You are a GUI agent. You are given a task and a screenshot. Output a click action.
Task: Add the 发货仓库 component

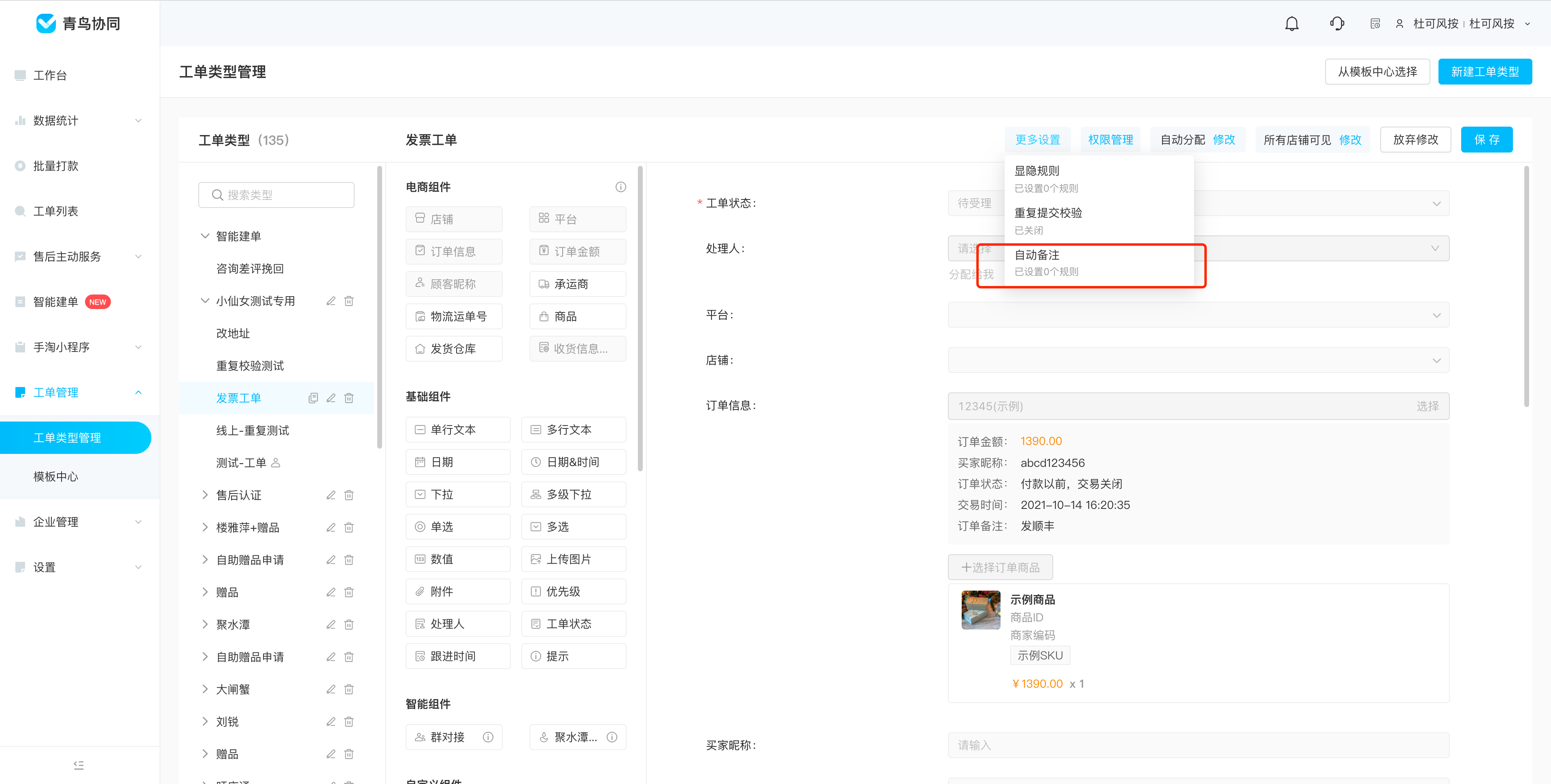point(453,349)
